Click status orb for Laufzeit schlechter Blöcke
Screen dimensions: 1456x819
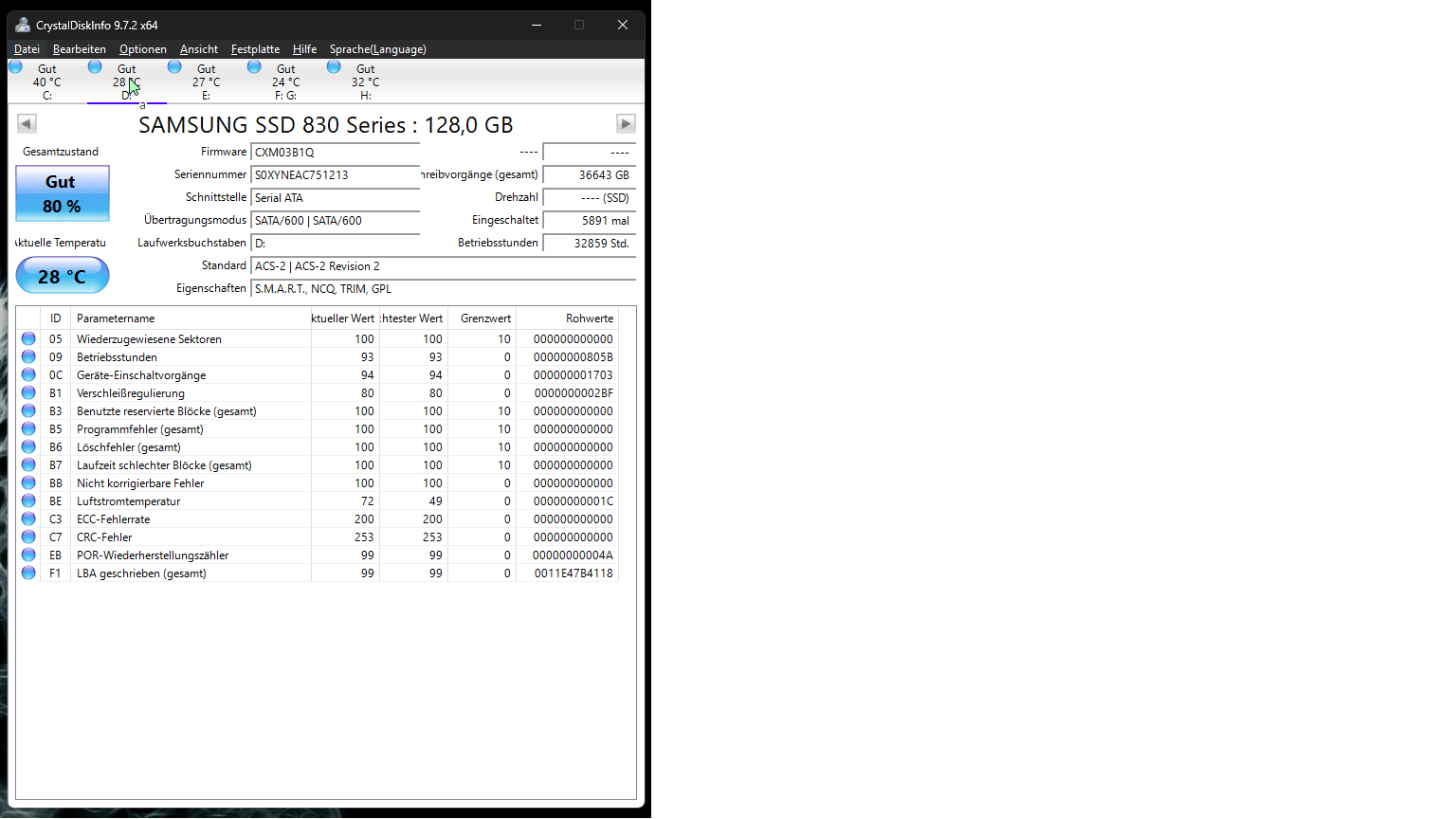28,464
